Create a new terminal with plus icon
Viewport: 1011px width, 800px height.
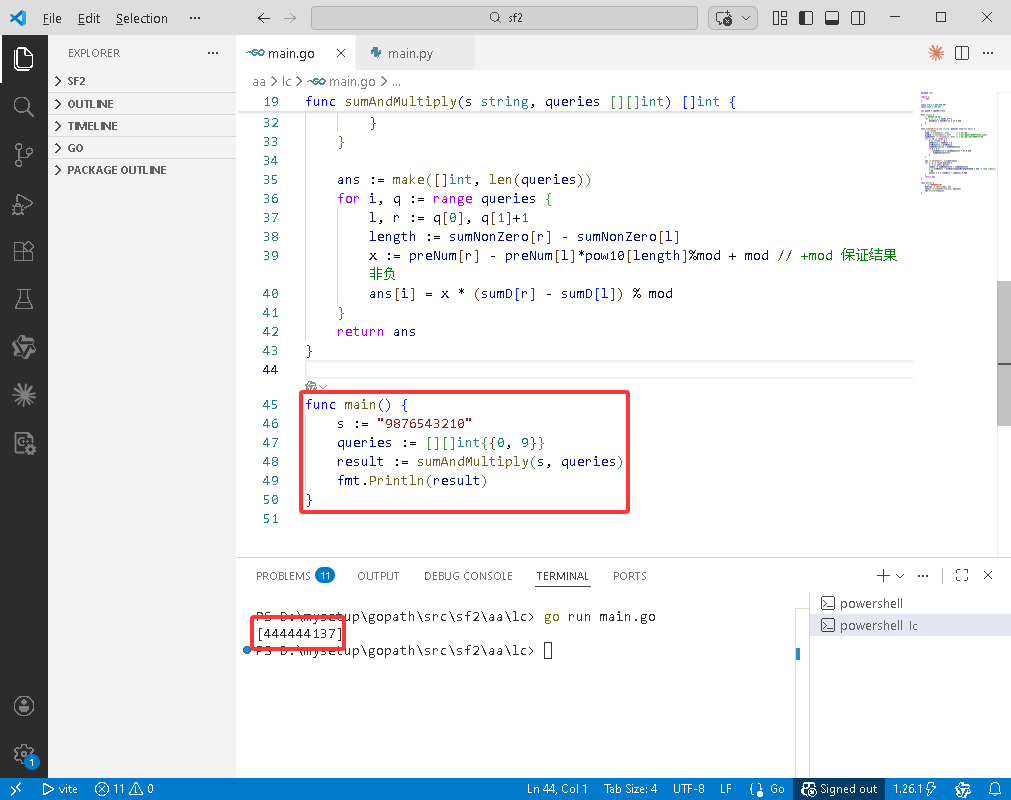coord(883,575)
